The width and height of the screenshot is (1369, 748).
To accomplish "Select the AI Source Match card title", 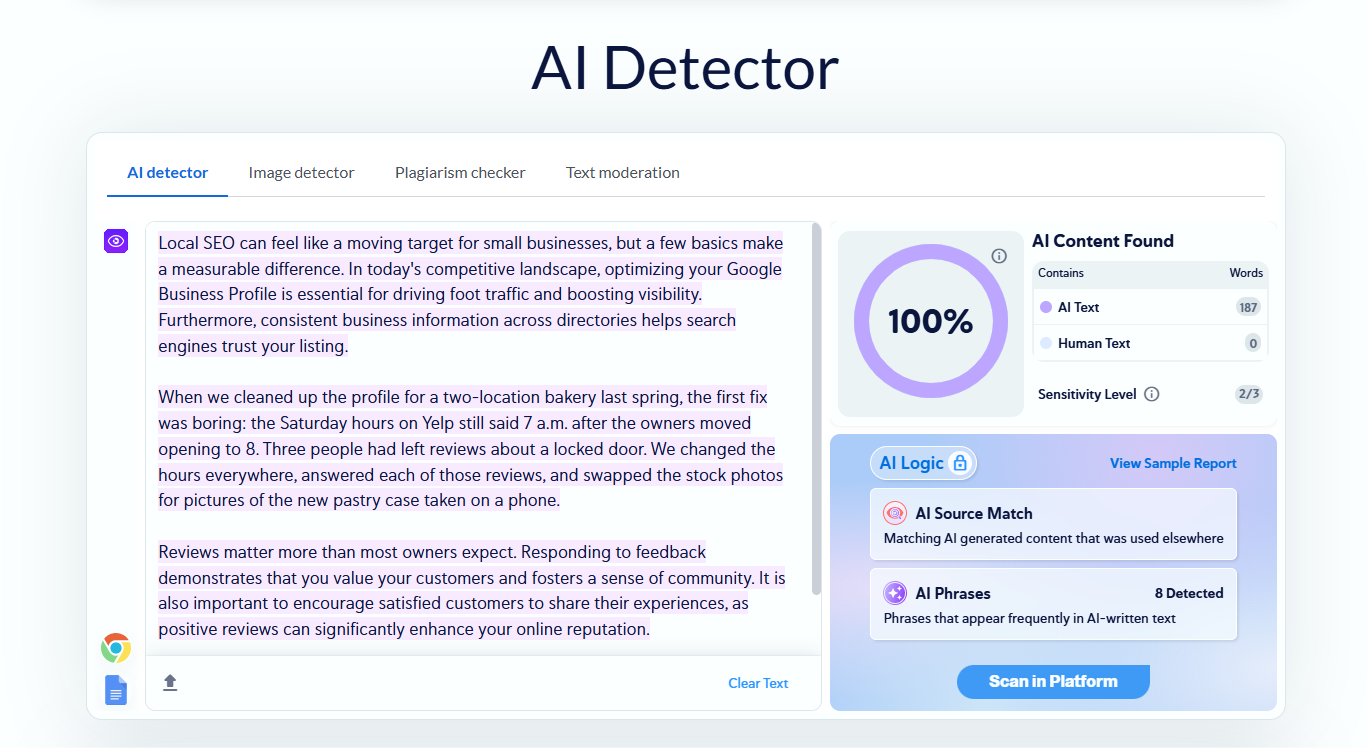I will [974, 513].
